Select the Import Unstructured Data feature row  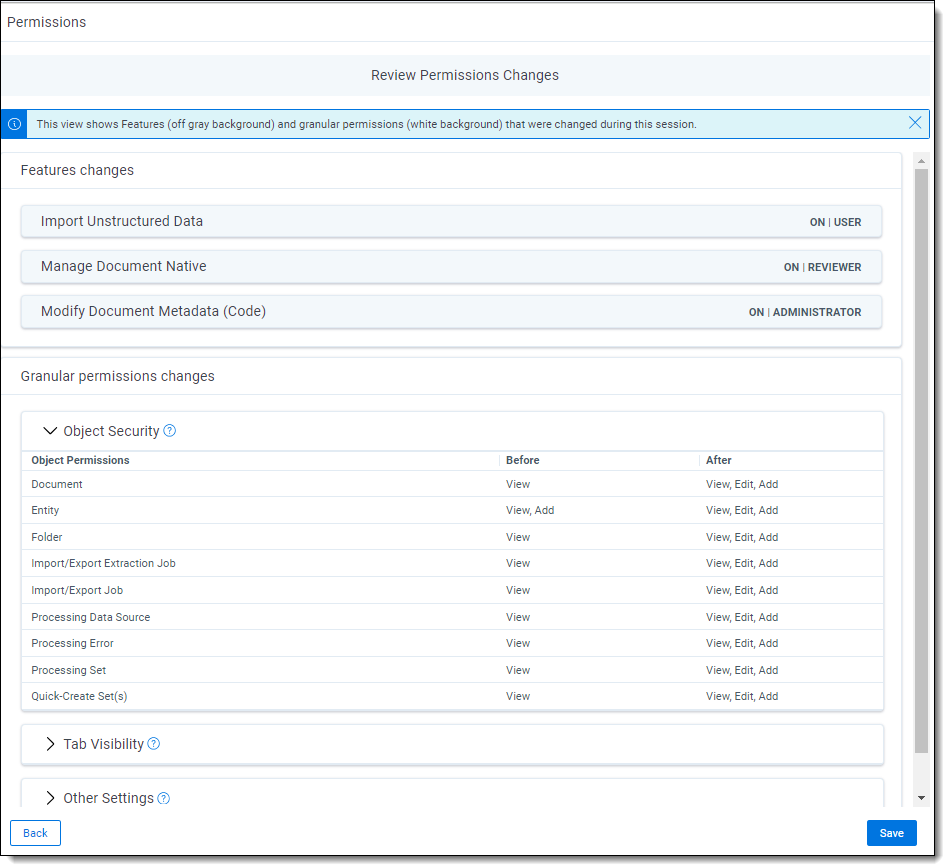(x=451, y=221)
